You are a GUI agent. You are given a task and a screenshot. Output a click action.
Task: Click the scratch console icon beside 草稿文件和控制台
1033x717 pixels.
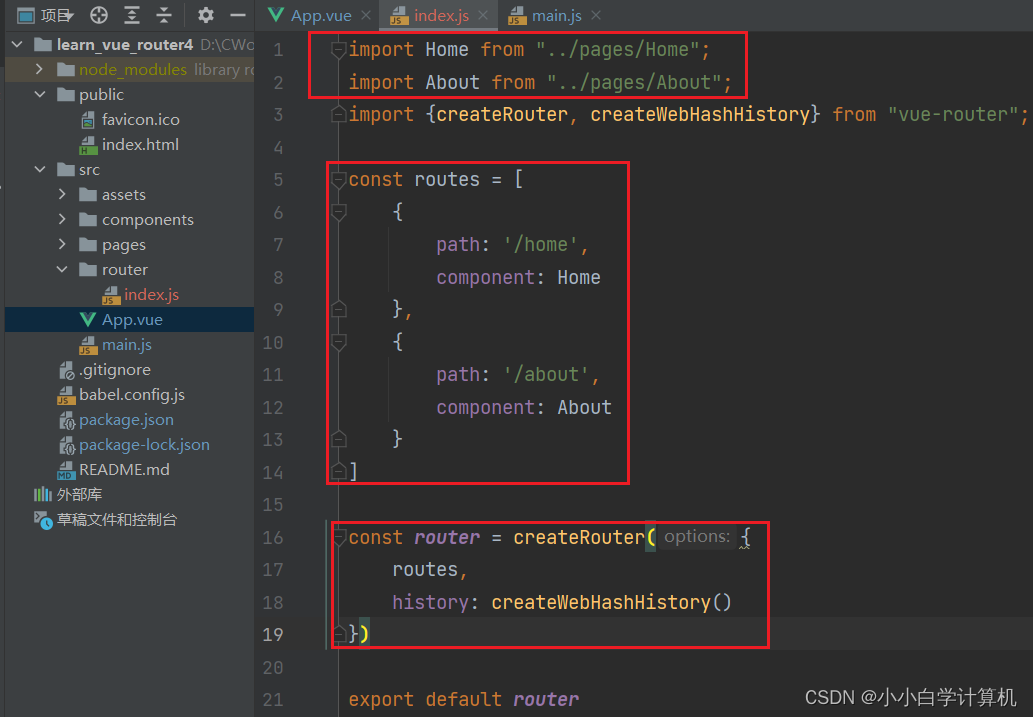(x=43, y=521)
